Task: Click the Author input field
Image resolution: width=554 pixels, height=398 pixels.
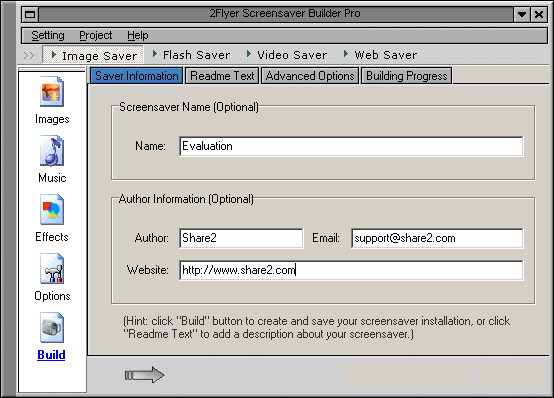Action: coord(241,238)
